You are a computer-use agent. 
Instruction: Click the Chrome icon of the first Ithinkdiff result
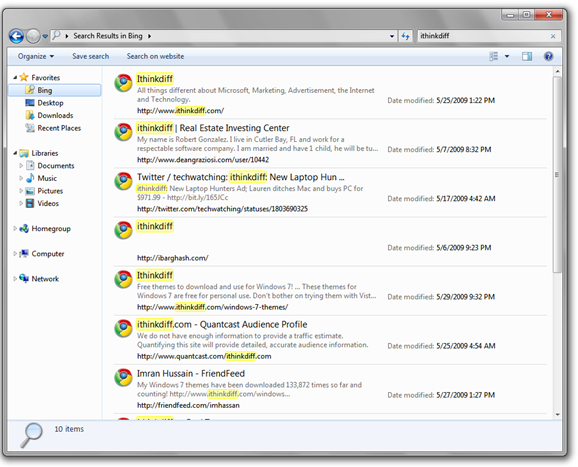point(123,83)
